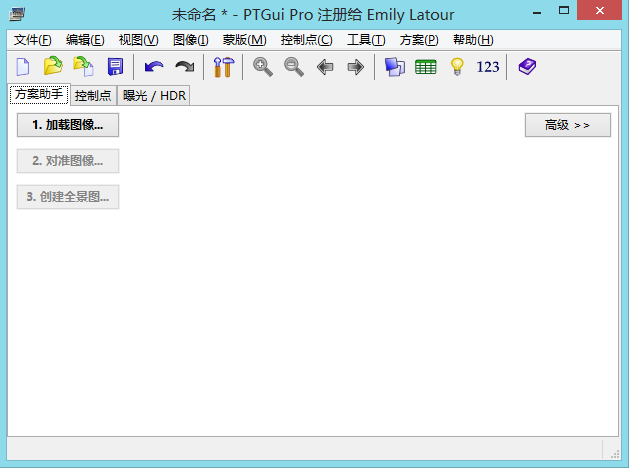Undo the last action
Viewport: 630px width, 468px height.
click(154, 67)
